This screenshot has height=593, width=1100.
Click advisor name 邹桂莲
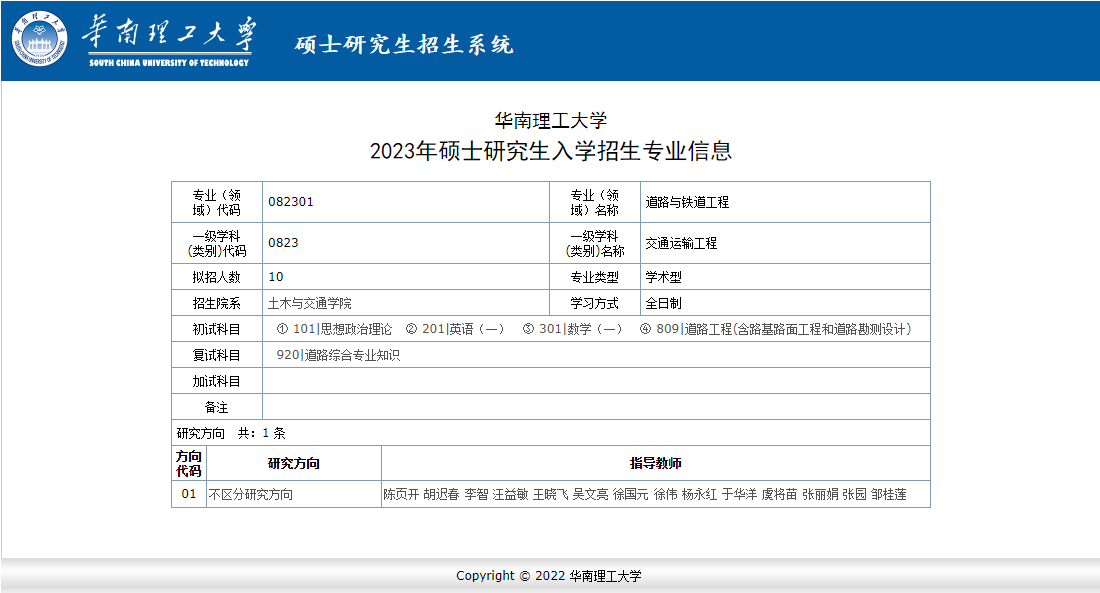click(x=889, y=494)
